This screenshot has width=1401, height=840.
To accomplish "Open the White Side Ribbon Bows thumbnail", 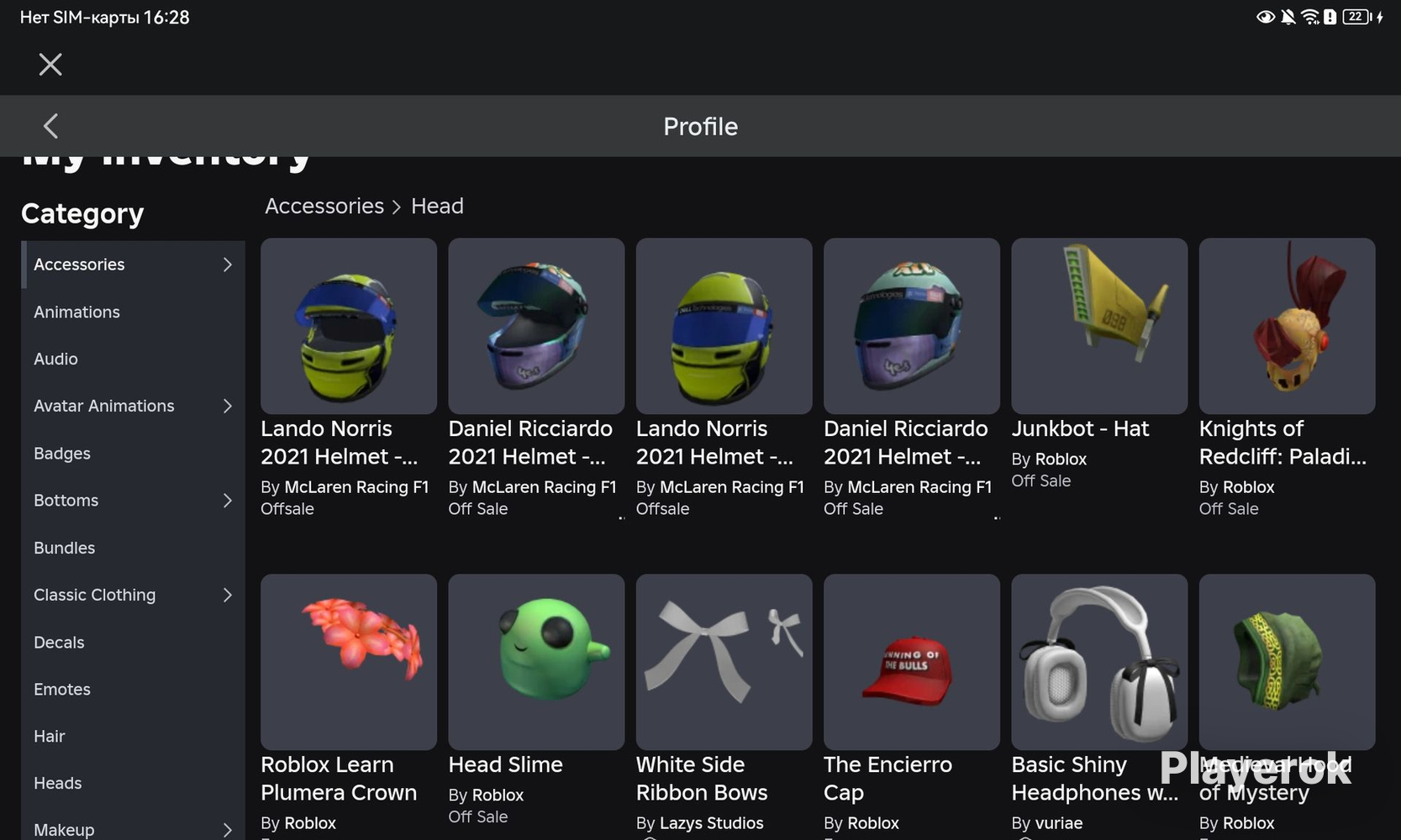I will tap(724, 662).
